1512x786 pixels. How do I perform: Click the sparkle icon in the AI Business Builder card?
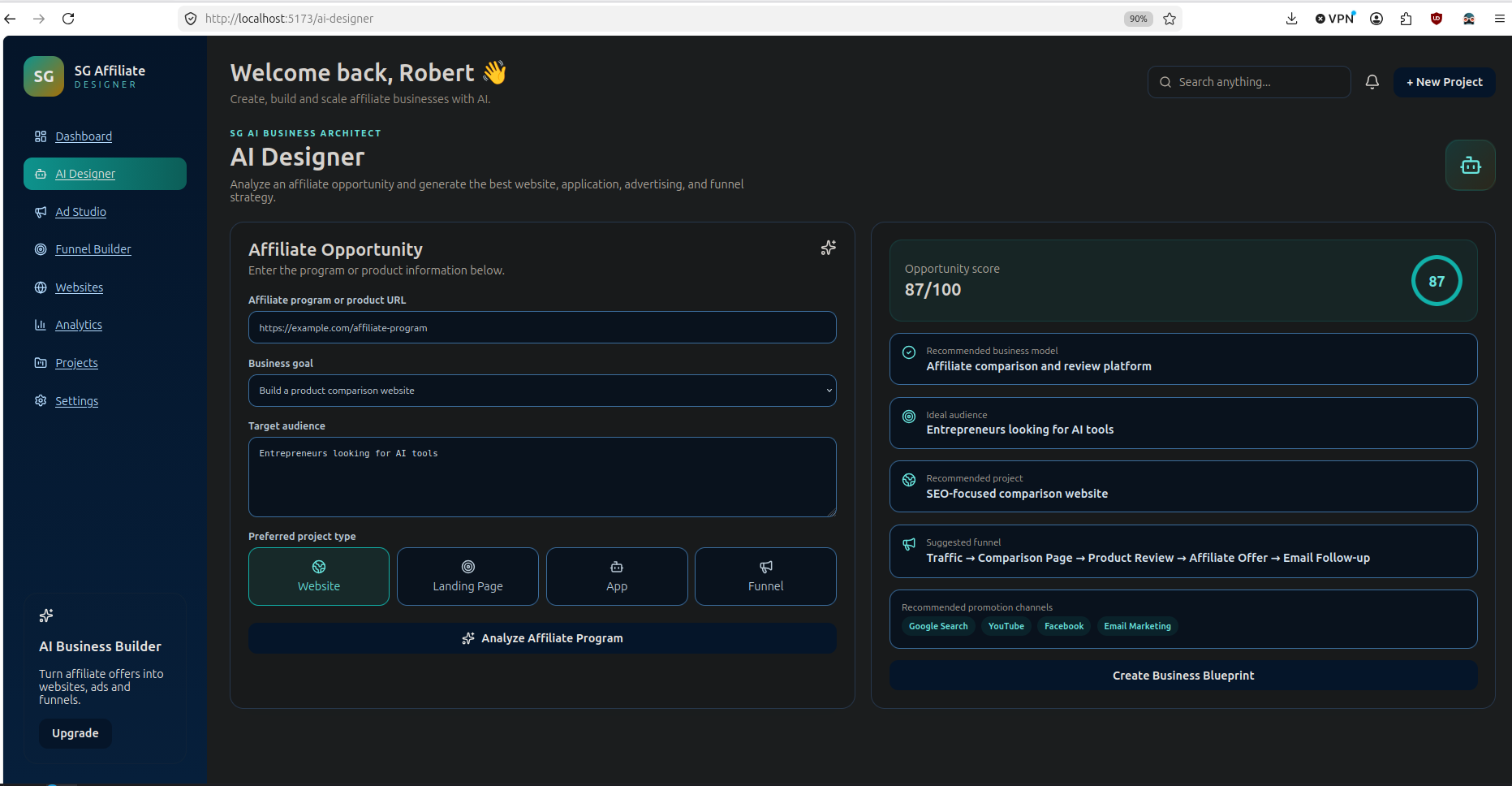click(46, 615)
